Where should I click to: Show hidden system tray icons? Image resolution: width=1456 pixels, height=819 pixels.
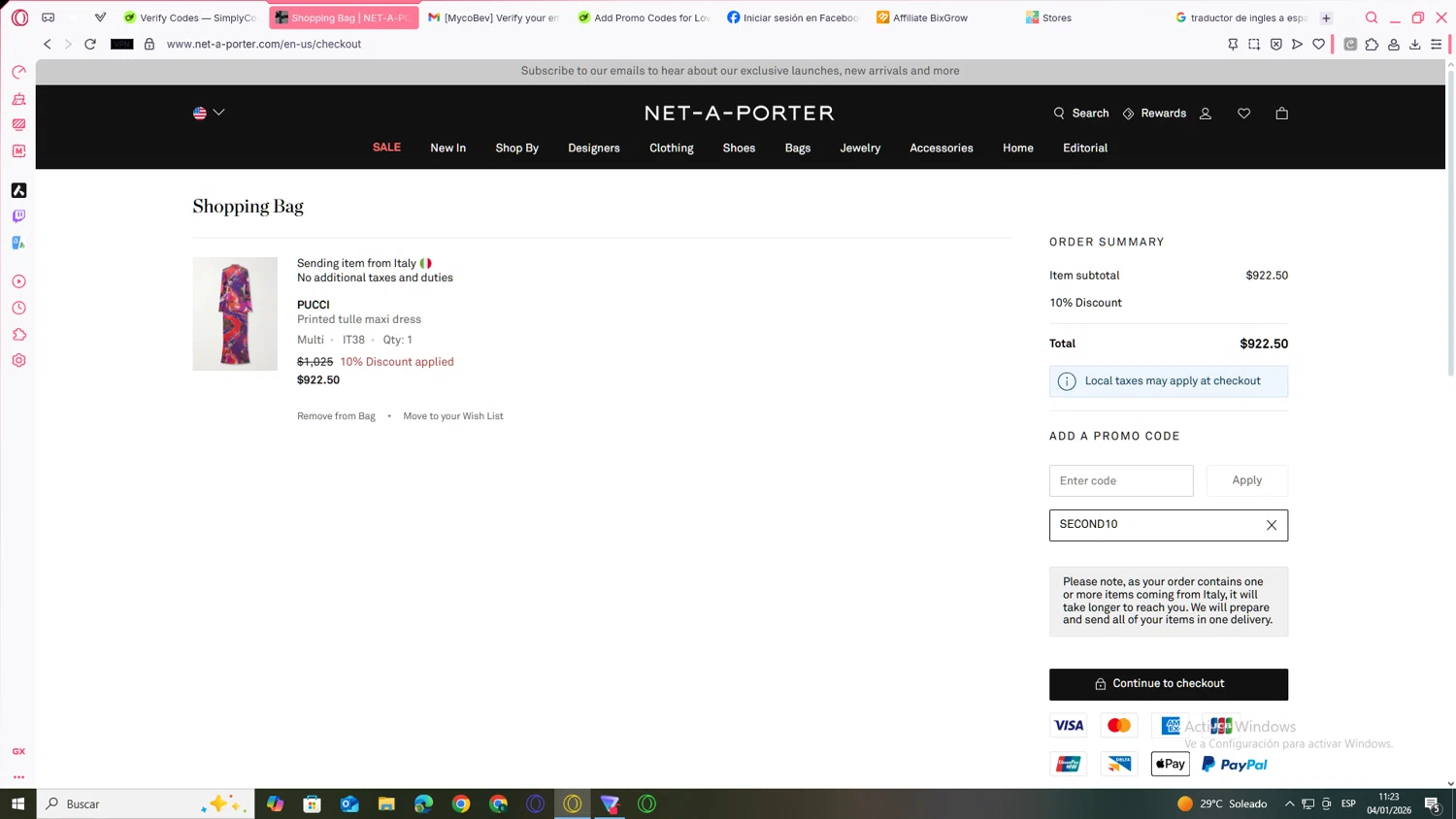(1289, 803)
